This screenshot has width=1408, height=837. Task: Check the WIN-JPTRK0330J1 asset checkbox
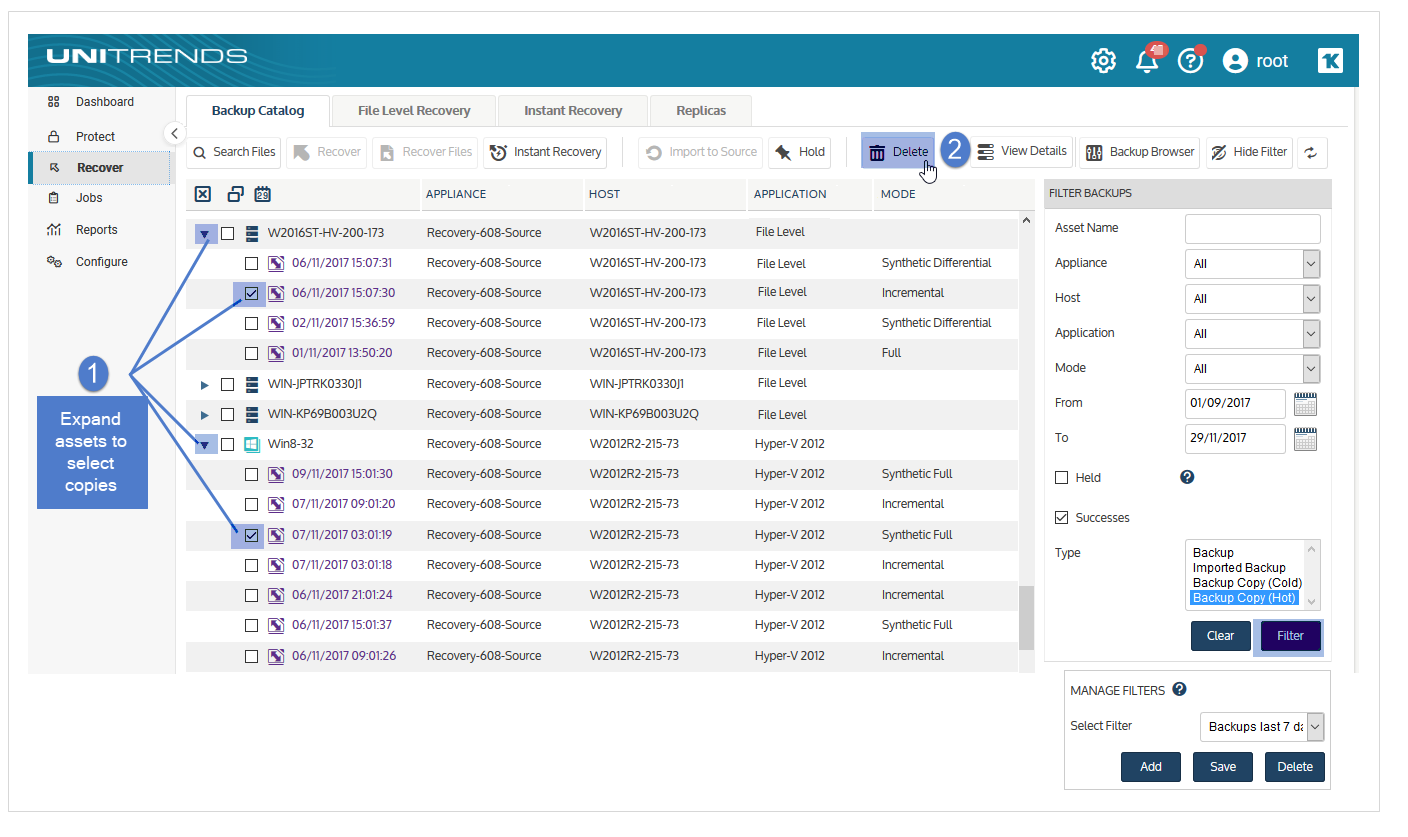[228, 384]
